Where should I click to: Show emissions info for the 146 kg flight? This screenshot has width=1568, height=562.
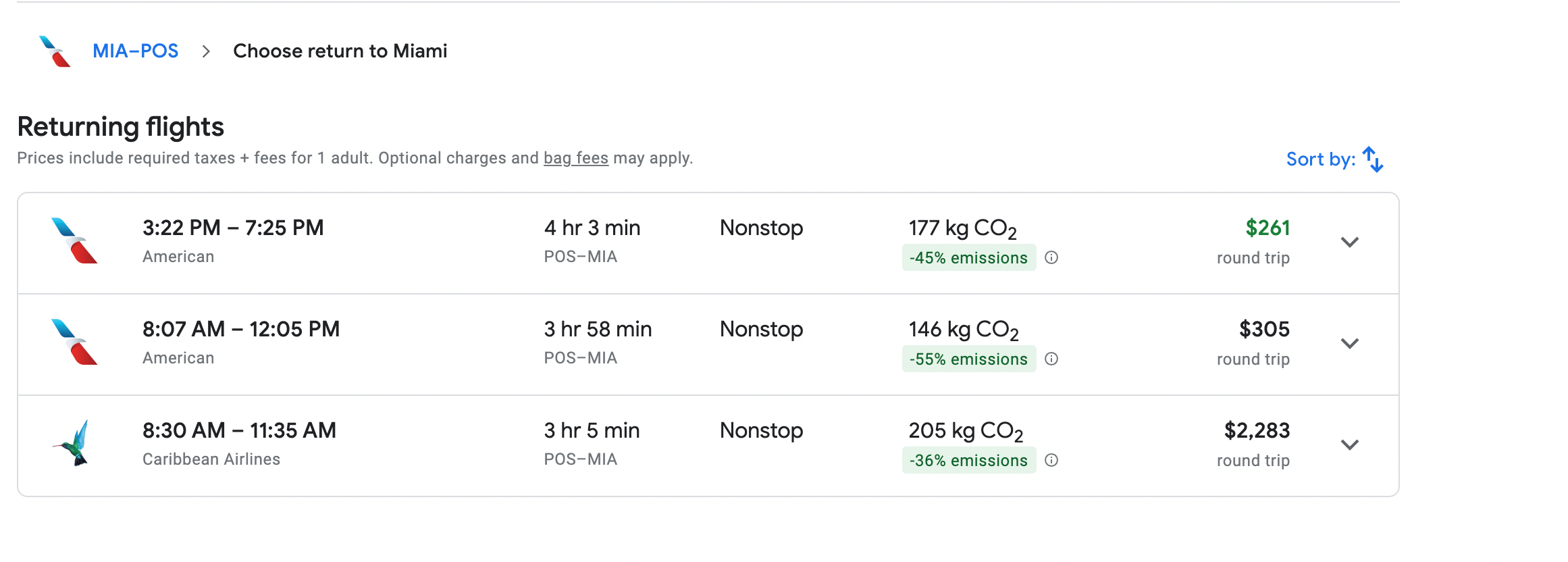(x=1051, y=359)
